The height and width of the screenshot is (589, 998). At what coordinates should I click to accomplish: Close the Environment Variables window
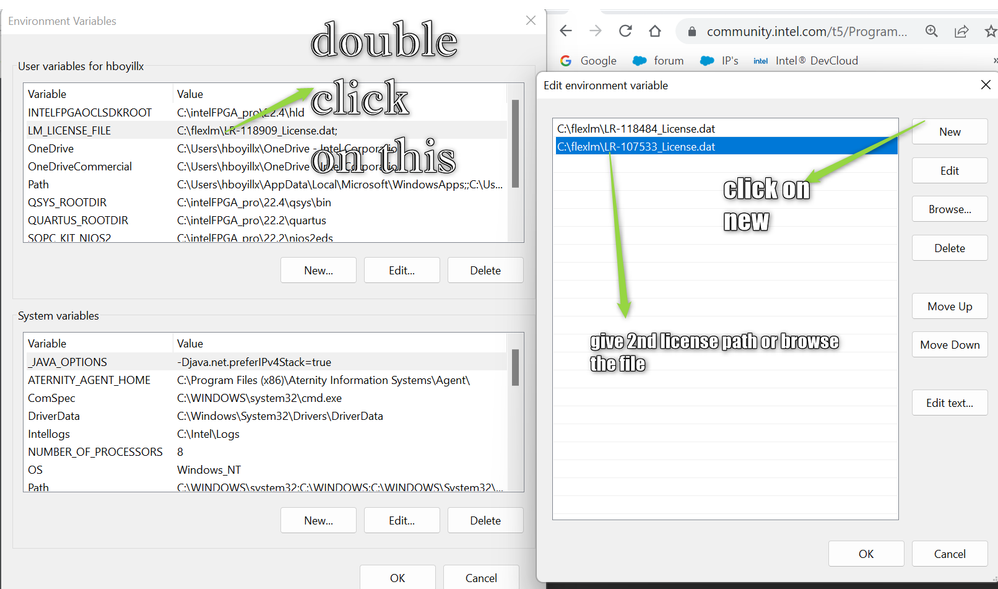click(531, 20)
